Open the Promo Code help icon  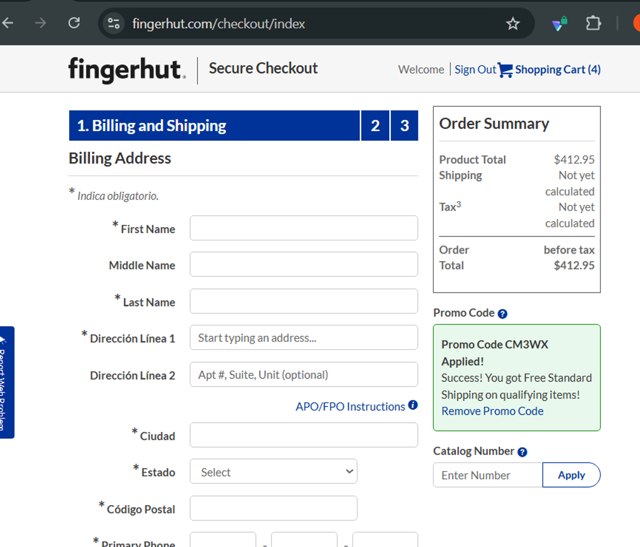coord(502,314)
